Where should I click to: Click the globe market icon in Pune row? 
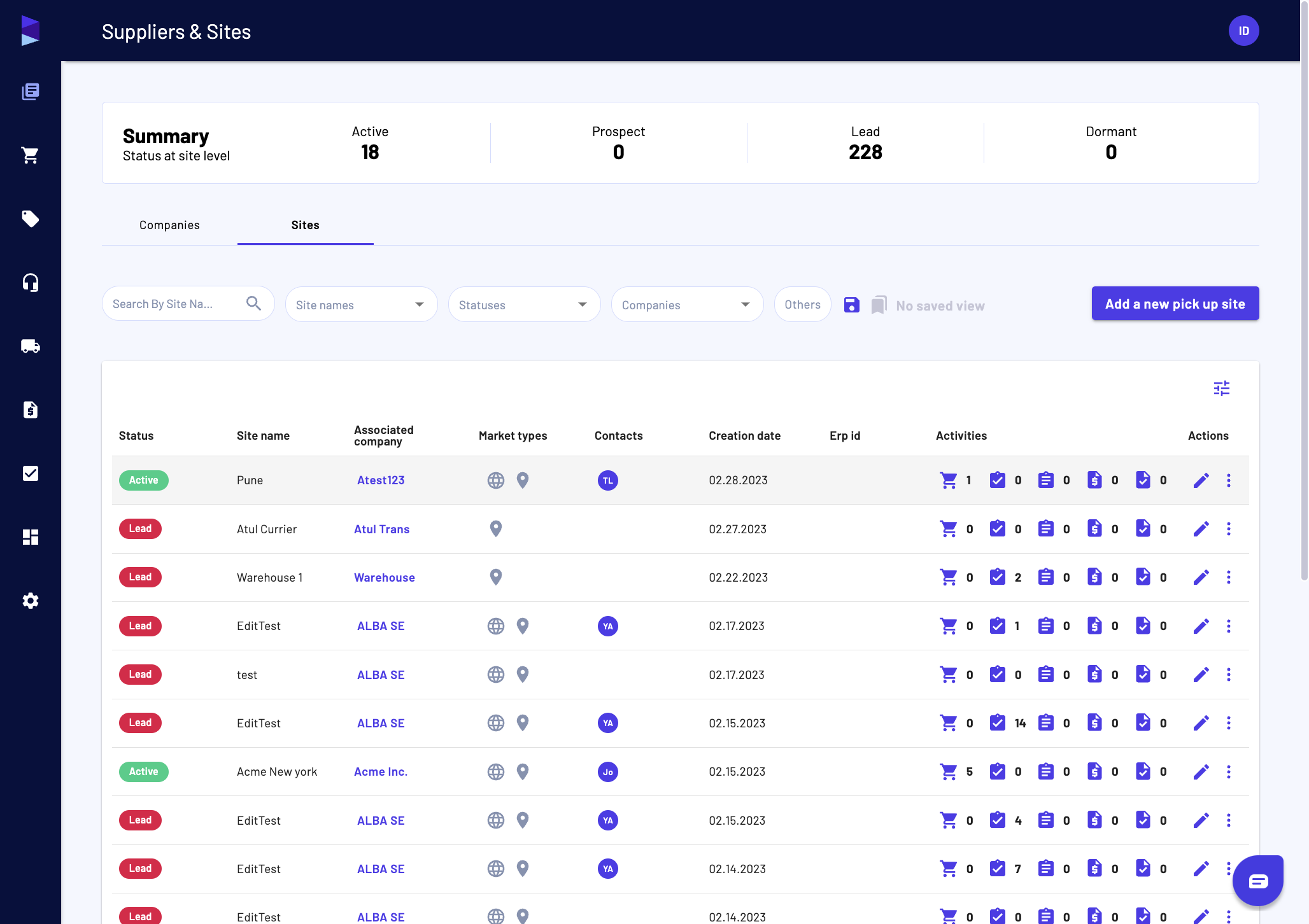coord(495,480)
